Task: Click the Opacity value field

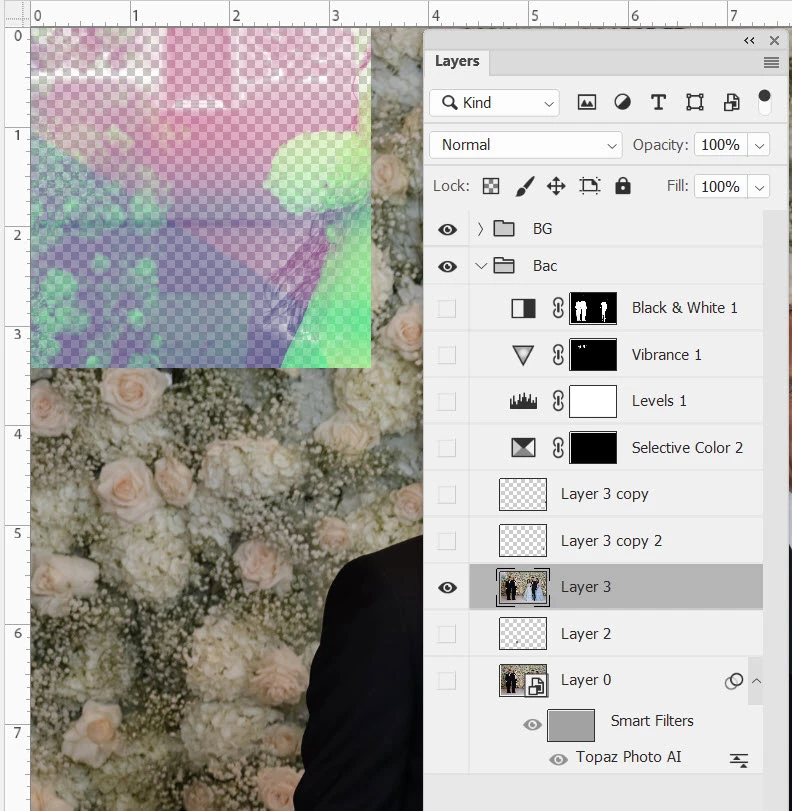Action: (x=720, y=145)
